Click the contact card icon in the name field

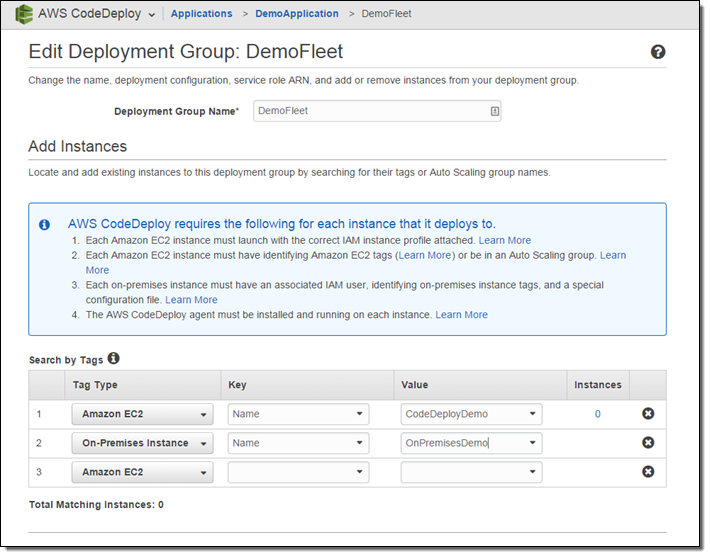pos(495,111)
